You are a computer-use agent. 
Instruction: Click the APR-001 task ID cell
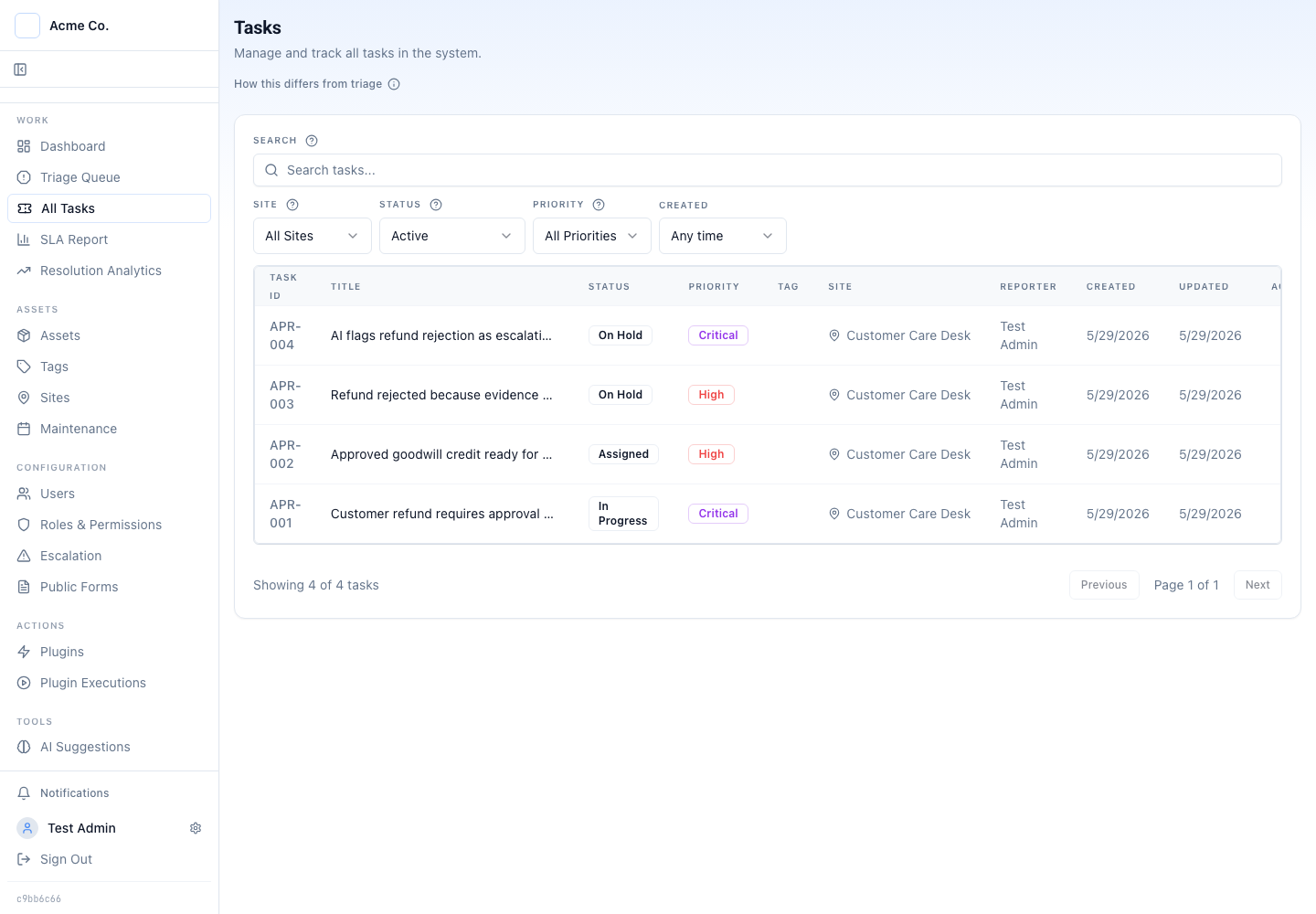click(285, 514)
